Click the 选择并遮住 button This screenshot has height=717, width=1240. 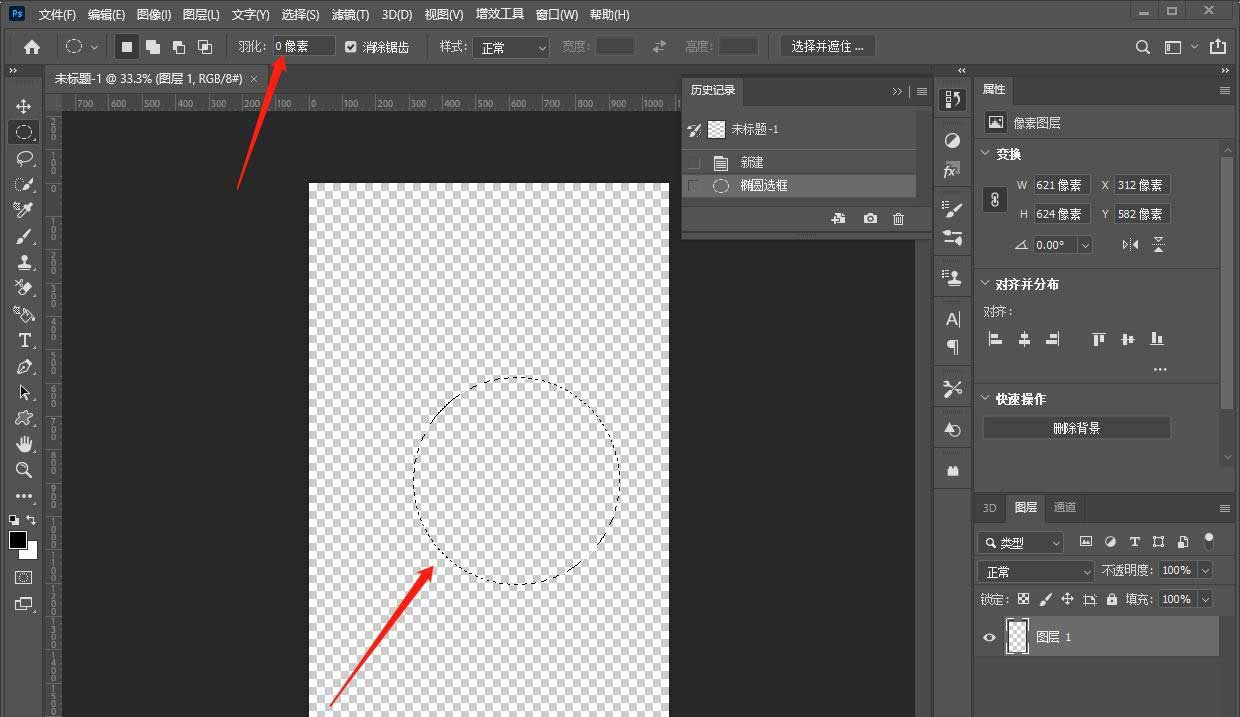827,46
